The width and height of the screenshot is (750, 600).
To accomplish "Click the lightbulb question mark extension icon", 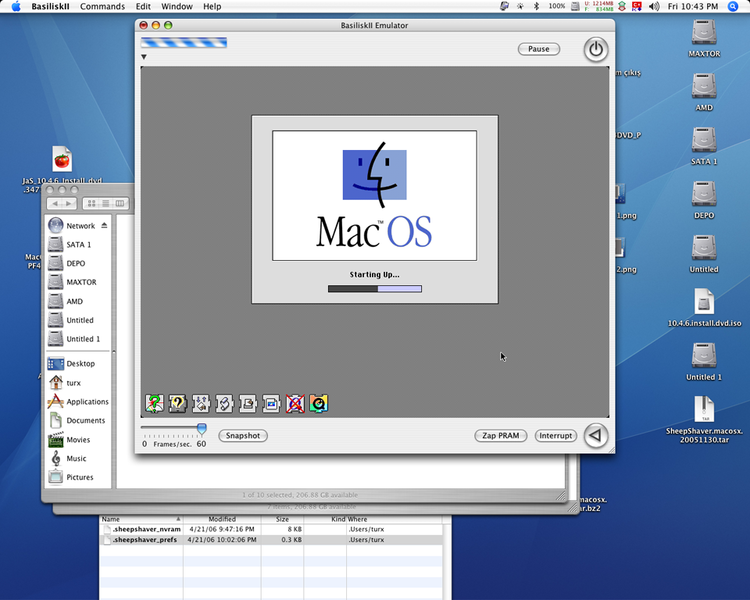I will [177, 403].
